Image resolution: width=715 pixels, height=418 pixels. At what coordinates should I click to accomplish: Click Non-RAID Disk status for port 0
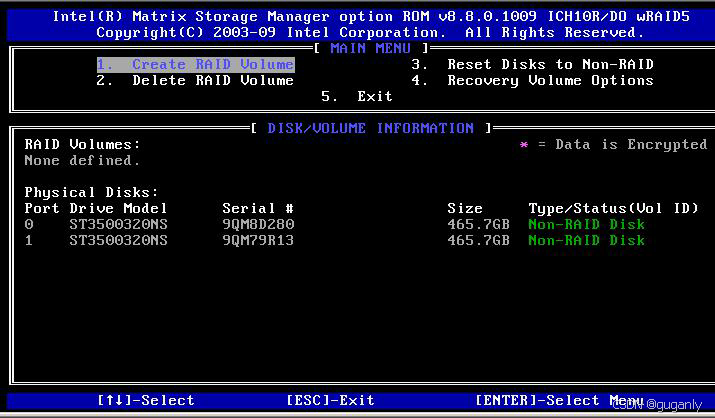coord(586,224)
